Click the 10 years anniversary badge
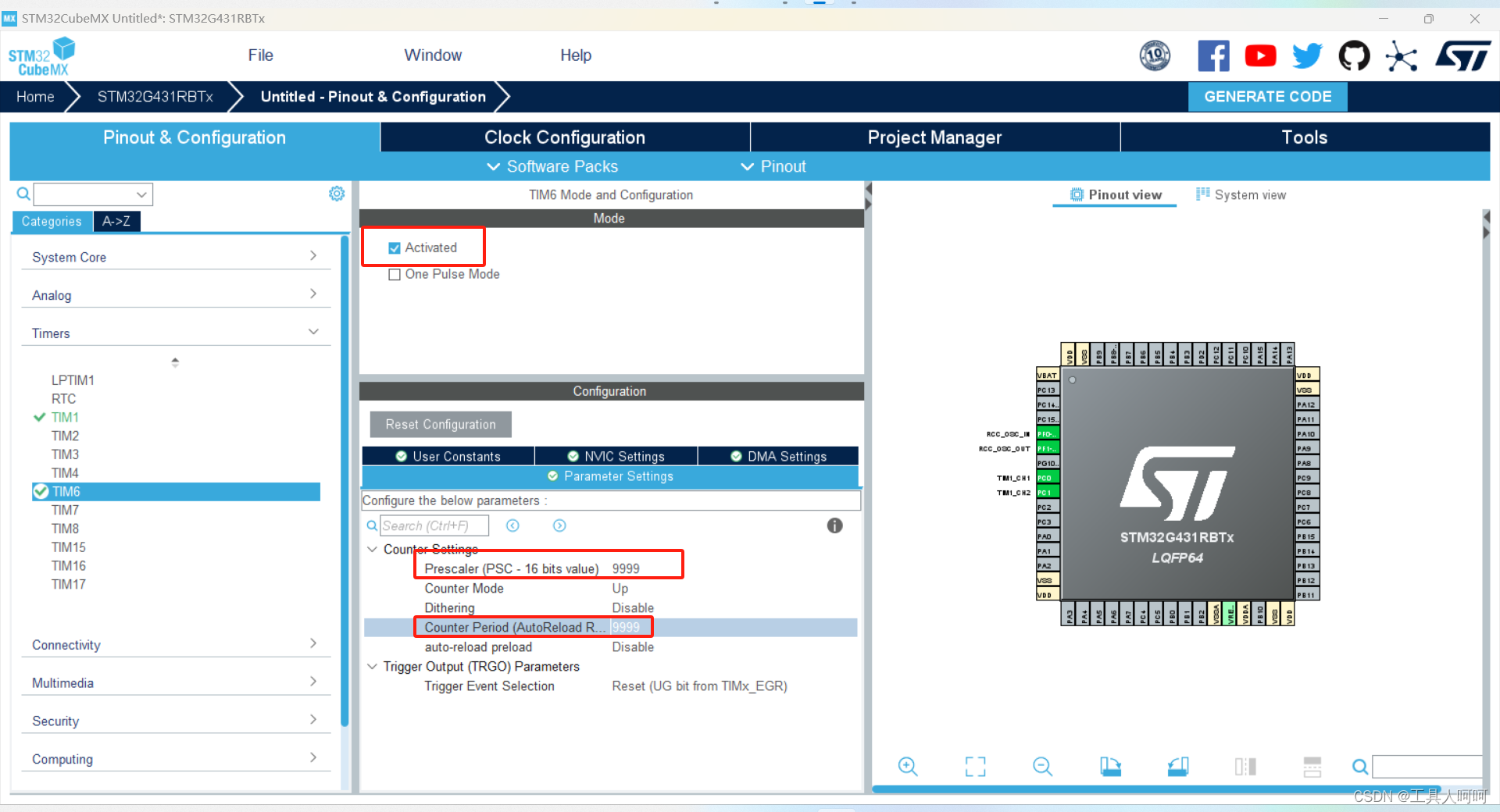This screenshot has height=812, width=1500. [1155, 56]
